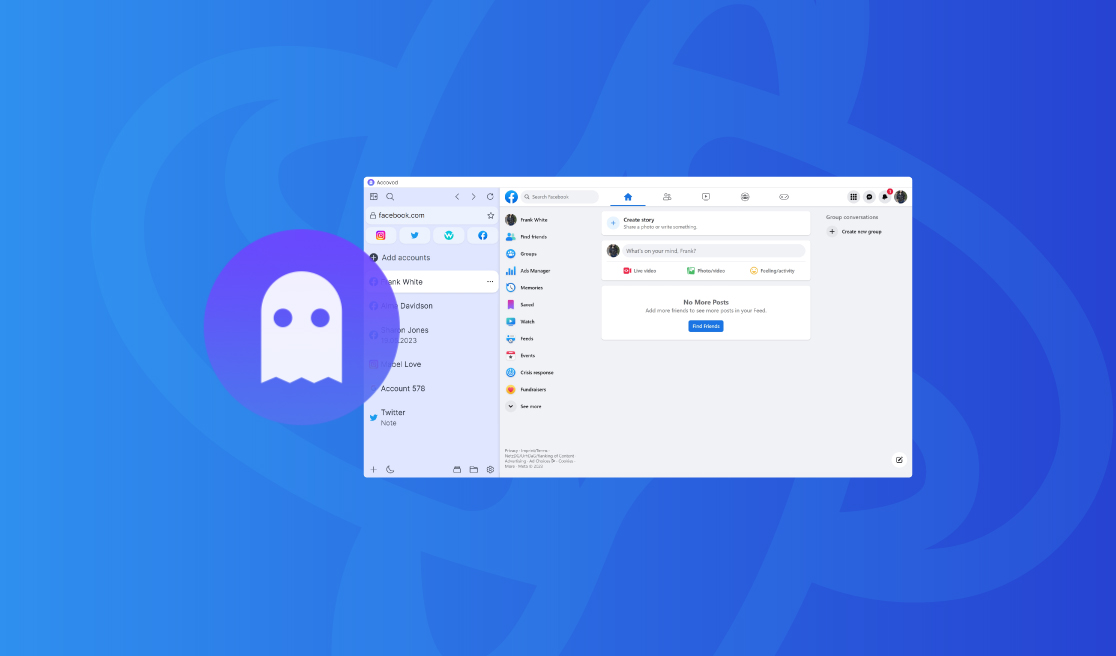
Task: Click Create new group
Action: [854, 232]
